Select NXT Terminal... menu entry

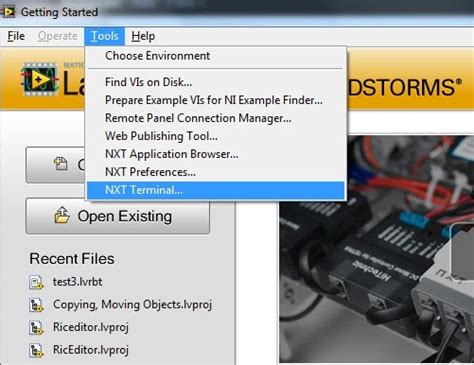215,190
